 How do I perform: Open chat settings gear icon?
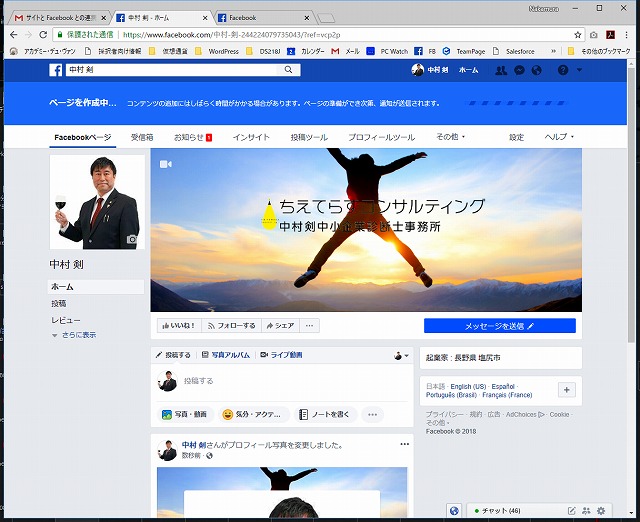click(600, 511)
